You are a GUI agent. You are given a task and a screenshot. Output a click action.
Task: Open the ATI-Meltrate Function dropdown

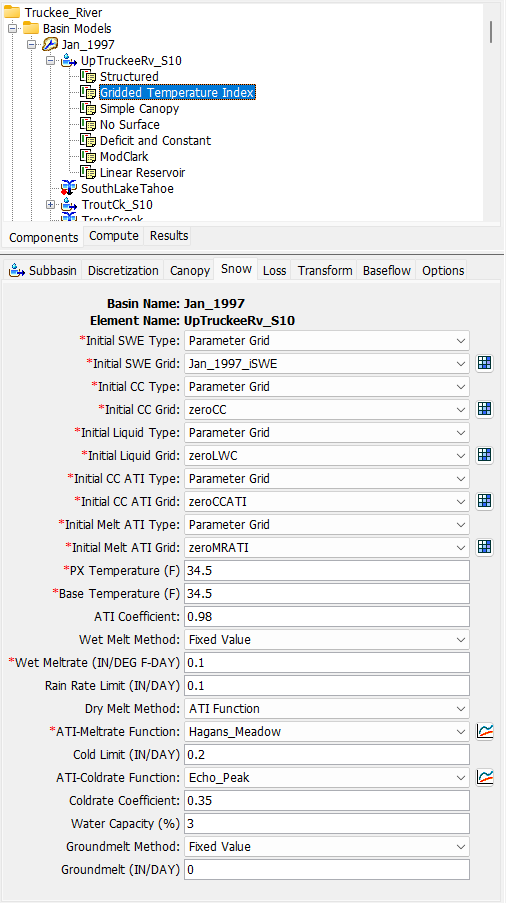[327, 732]
